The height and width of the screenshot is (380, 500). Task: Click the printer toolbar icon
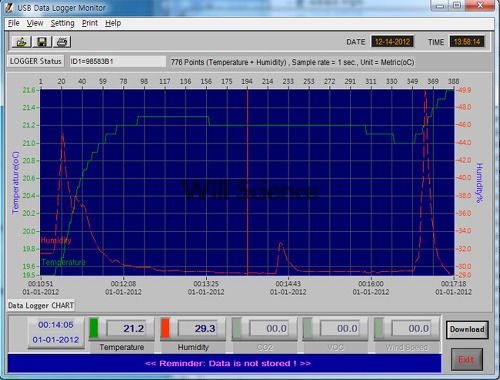coord(62,42)
